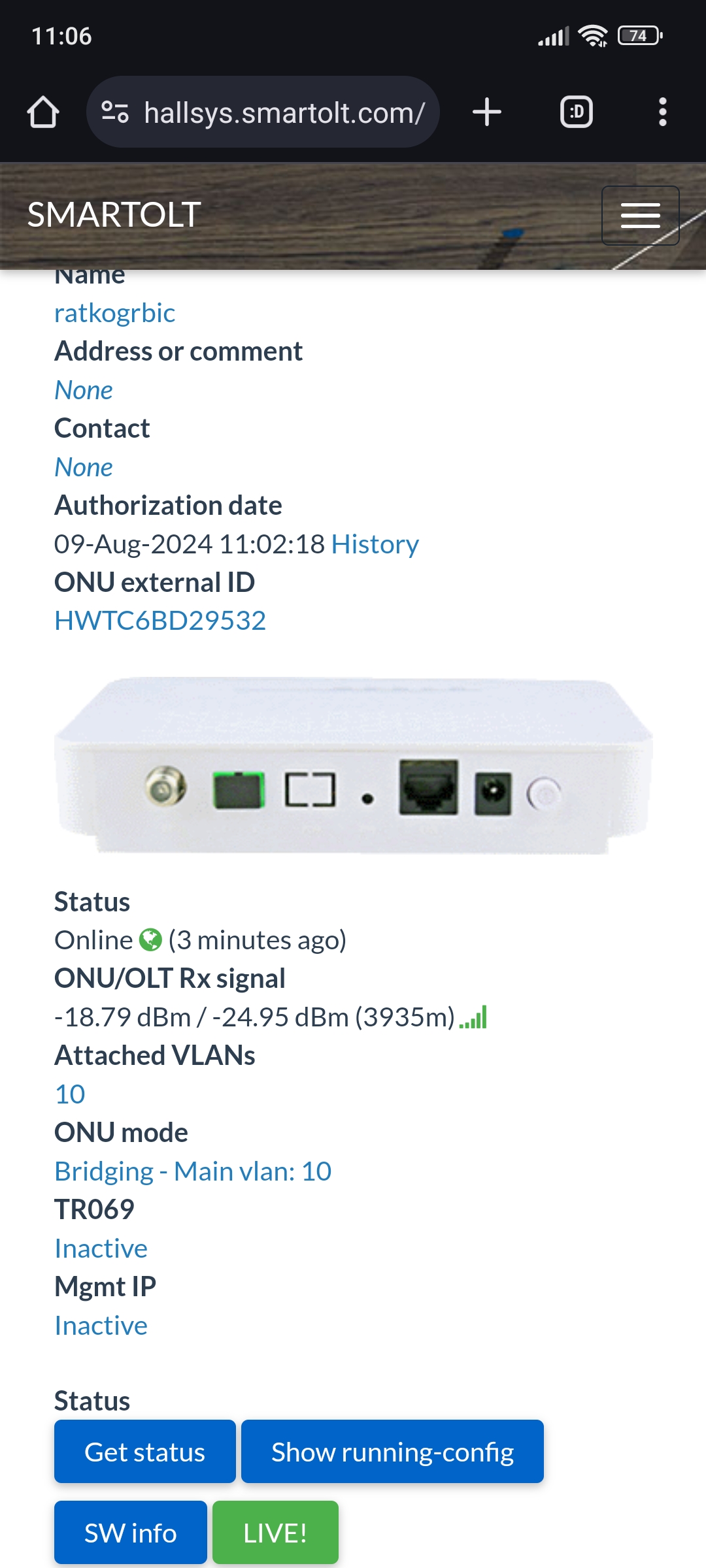Click the green online globe status icon
This screenshot has height=1568, width=706.
click(150, 940)
